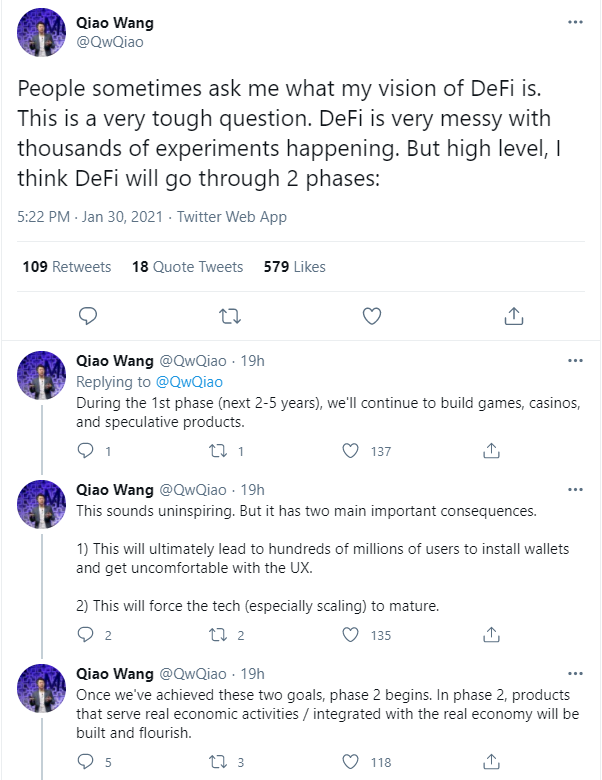Image resolution: width=602 pixels, height=780 pixels.
Task: Open more options on 'sounds uninspiring' reply
Action: [575, 490]
